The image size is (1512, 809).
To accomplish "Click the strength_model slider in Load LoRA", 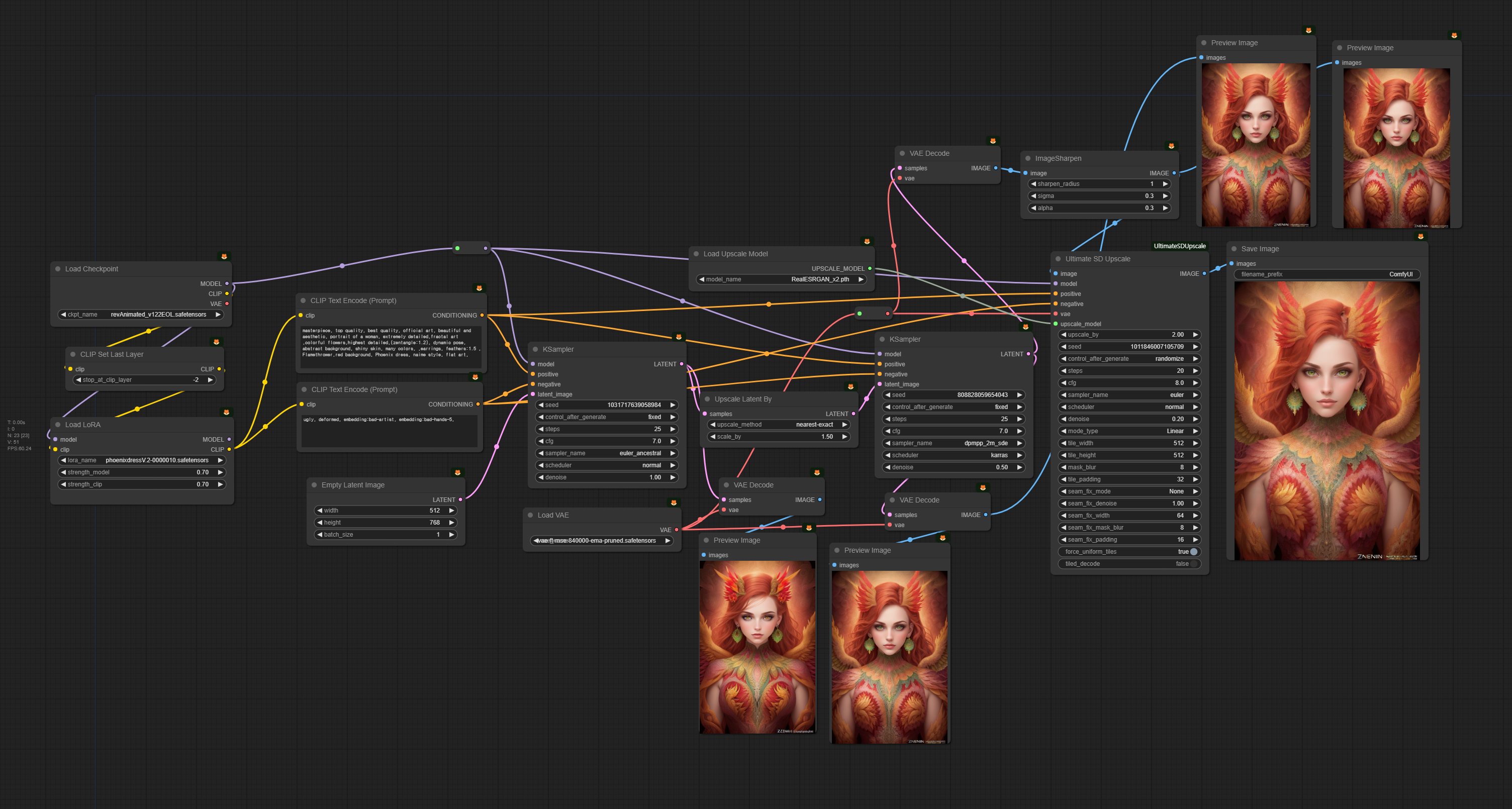I will [141, 472].
